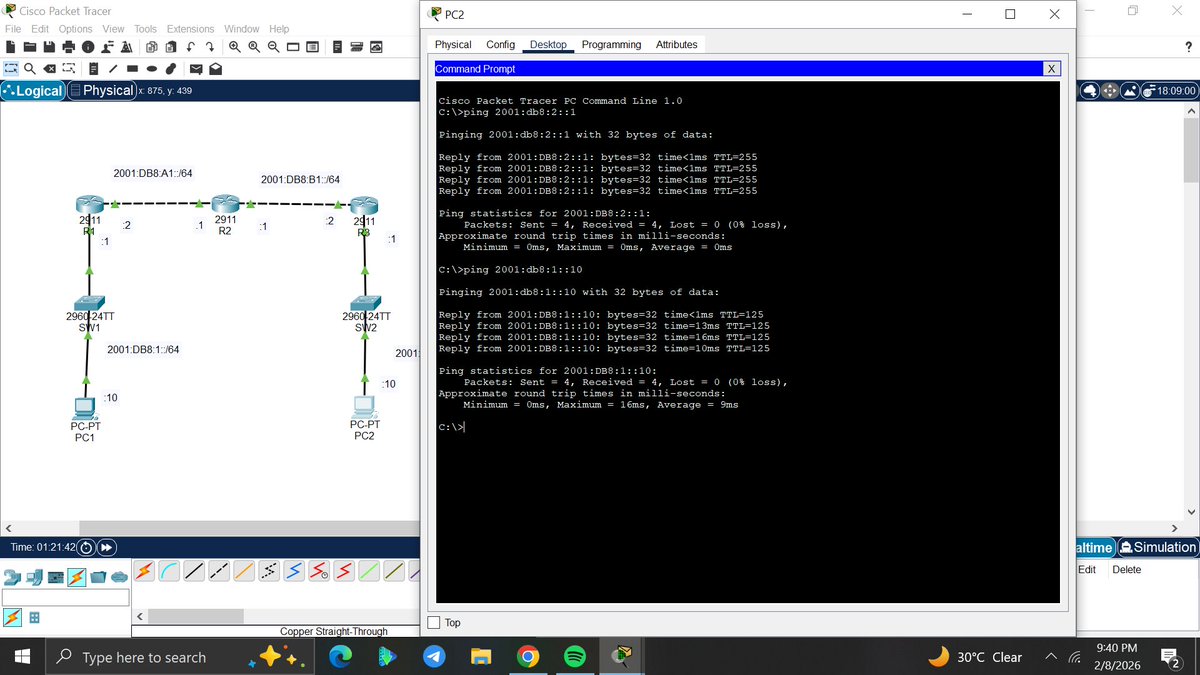1200x675 pixels.
Task: Click the New file icon in toolbar
Action: click(11, 47)
